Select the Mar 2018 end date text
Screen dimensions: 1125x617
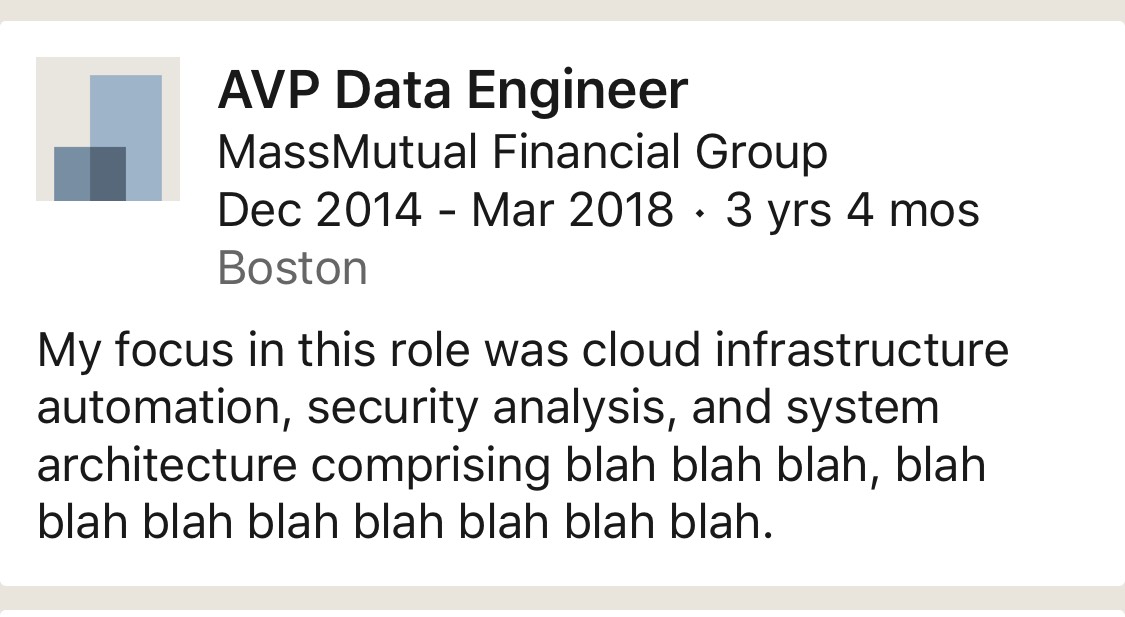[x=573, y=210]
